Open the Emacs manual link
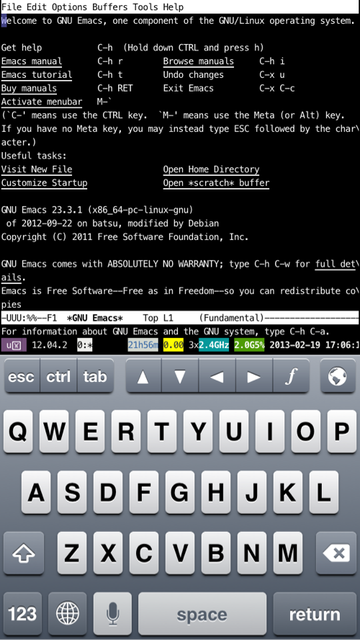The width and height of the screenshot is (360, 640). coord(31,62)
